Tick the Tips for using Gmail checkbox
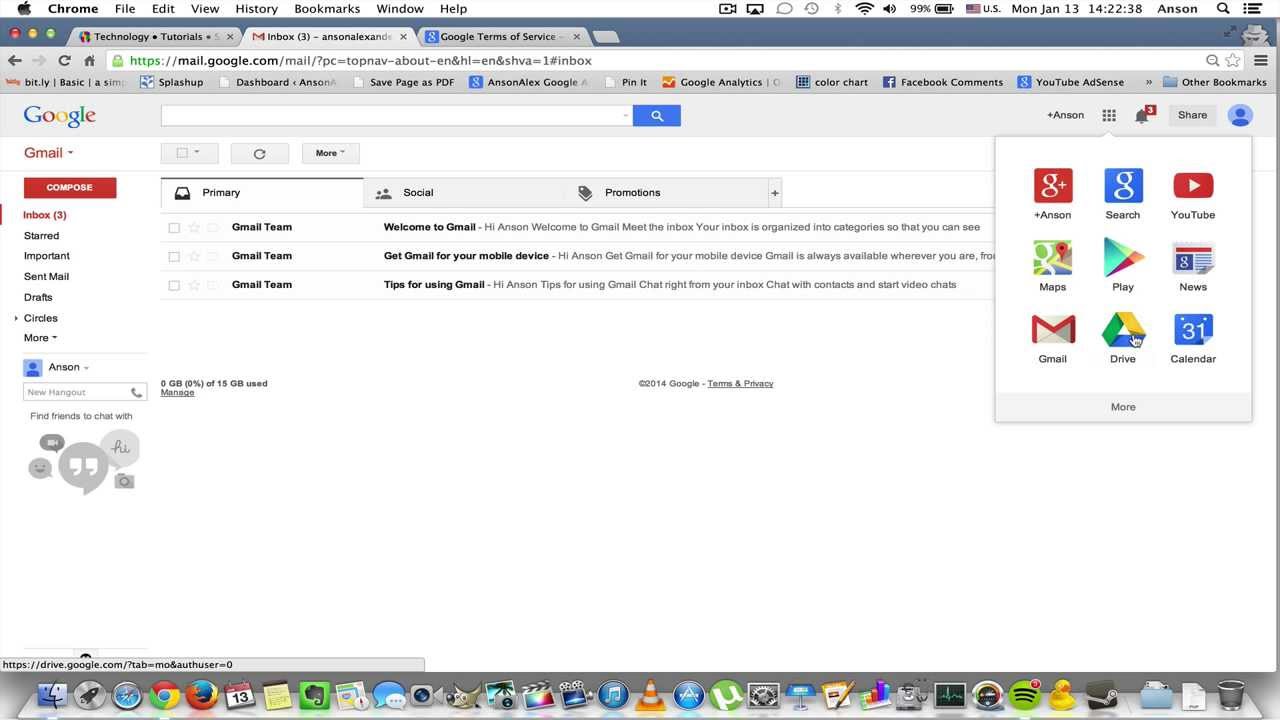The width and height of the screenshot is (1280, 720). pyautogui.click(x=174, y=285)
